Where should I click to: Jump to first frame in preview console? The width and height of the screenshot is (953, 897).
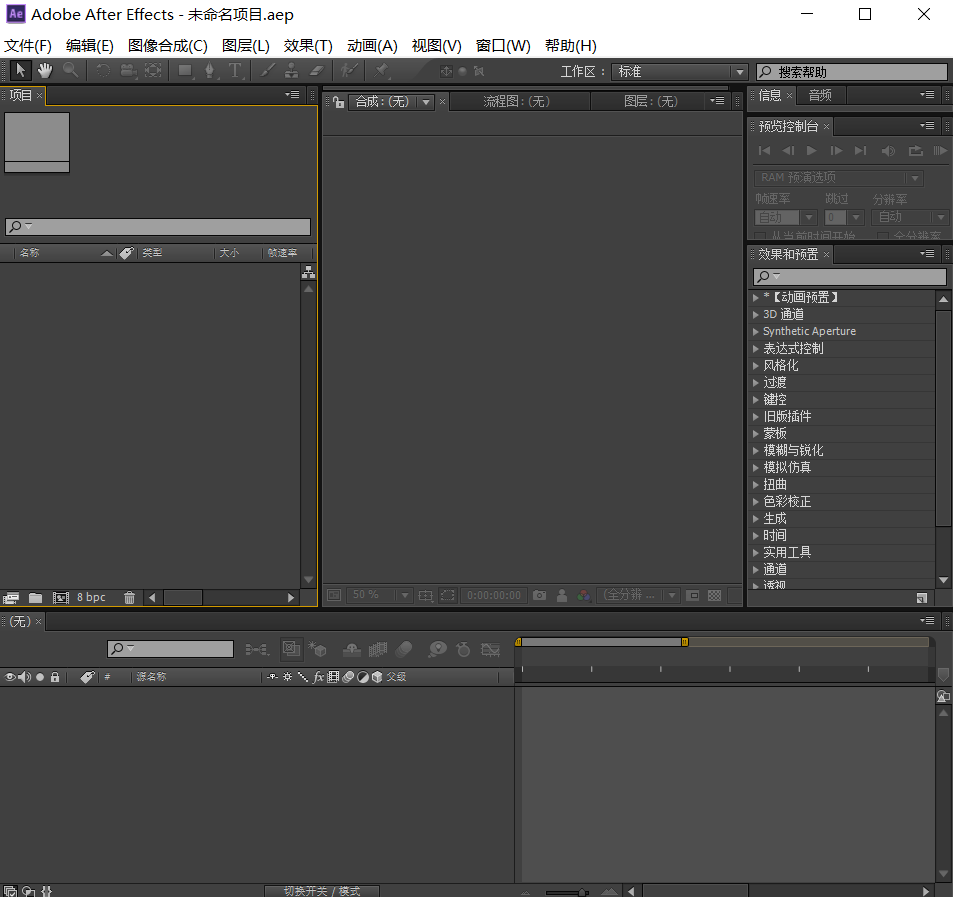coord(765,151)
